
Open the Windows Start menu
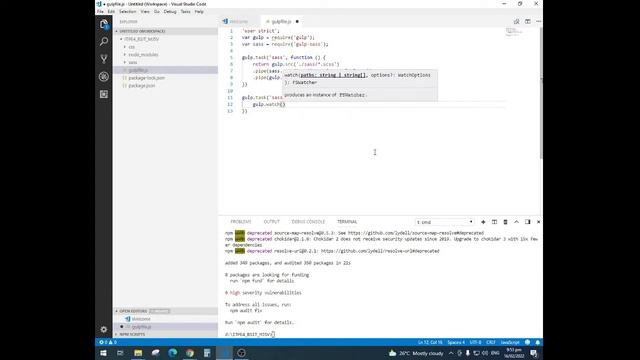[103, 353]
